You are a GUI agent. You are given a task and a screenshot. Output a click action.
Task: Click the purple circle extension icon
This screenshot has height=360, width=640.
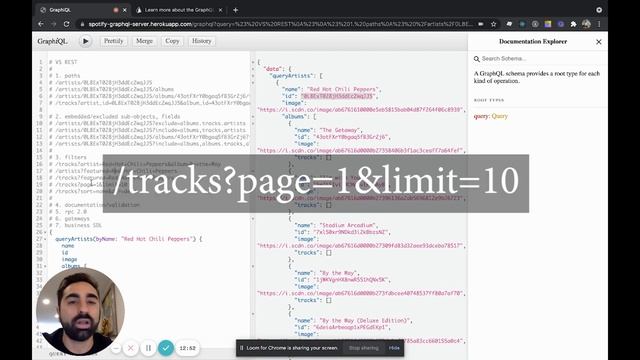click(x=561, y=24)
